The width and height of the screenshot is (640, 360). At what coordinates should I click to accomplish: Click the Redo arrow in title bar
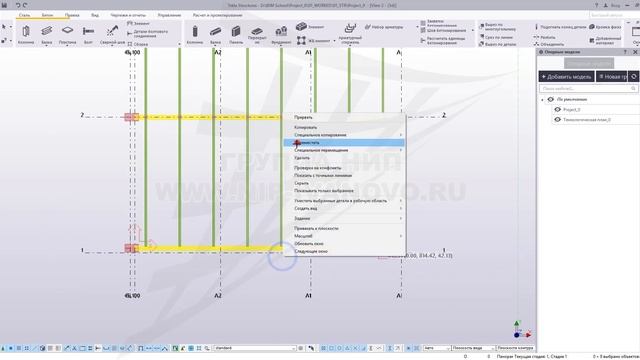coord(25,5)
